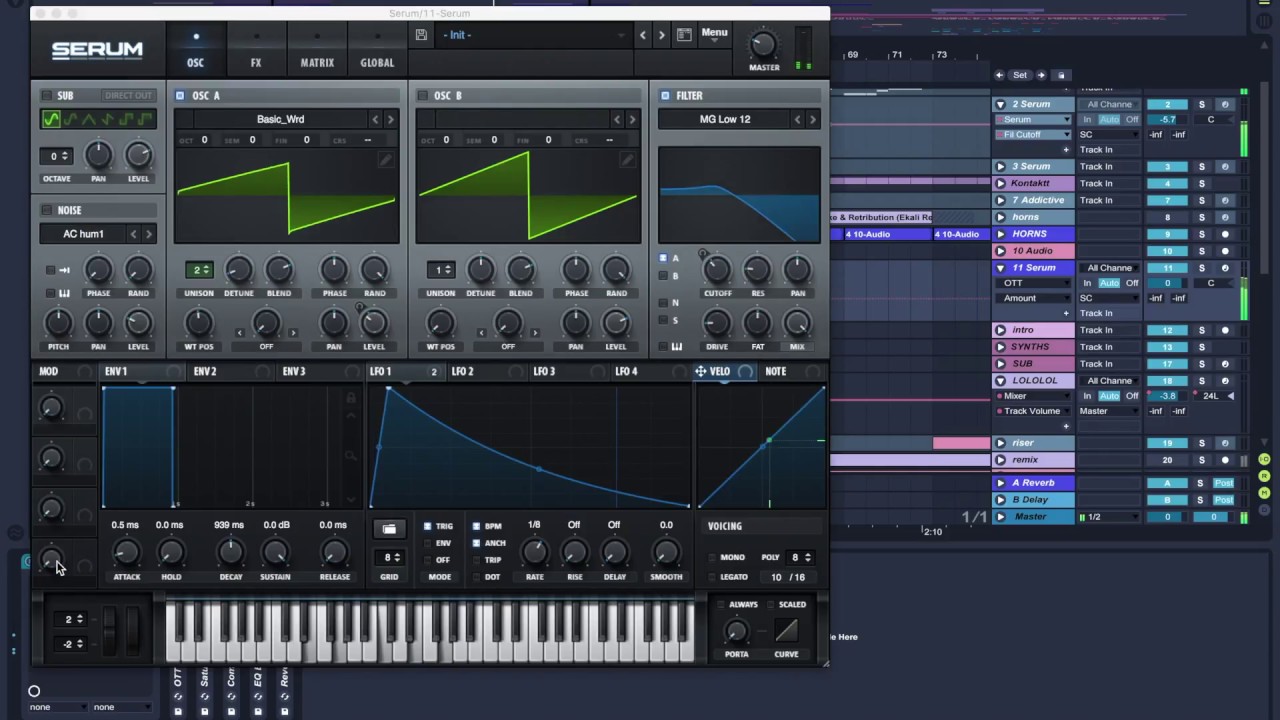1280x720 pixels.
Task: Open the preset browser icon
Action: point(684,35)
